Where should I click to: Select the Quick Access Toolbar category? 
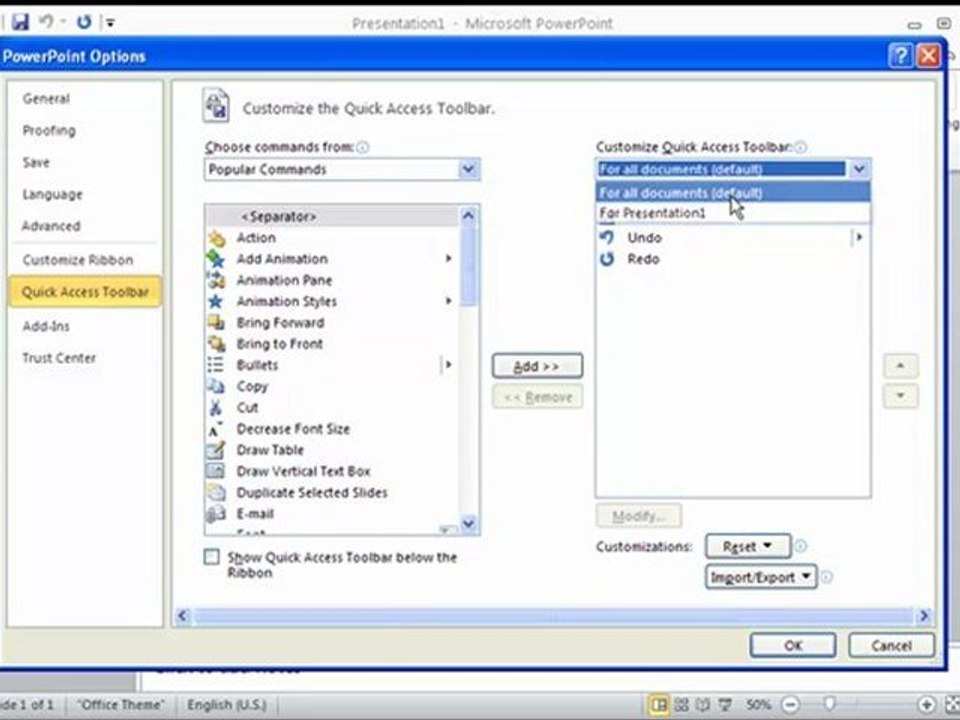click(x=85, y=292)
